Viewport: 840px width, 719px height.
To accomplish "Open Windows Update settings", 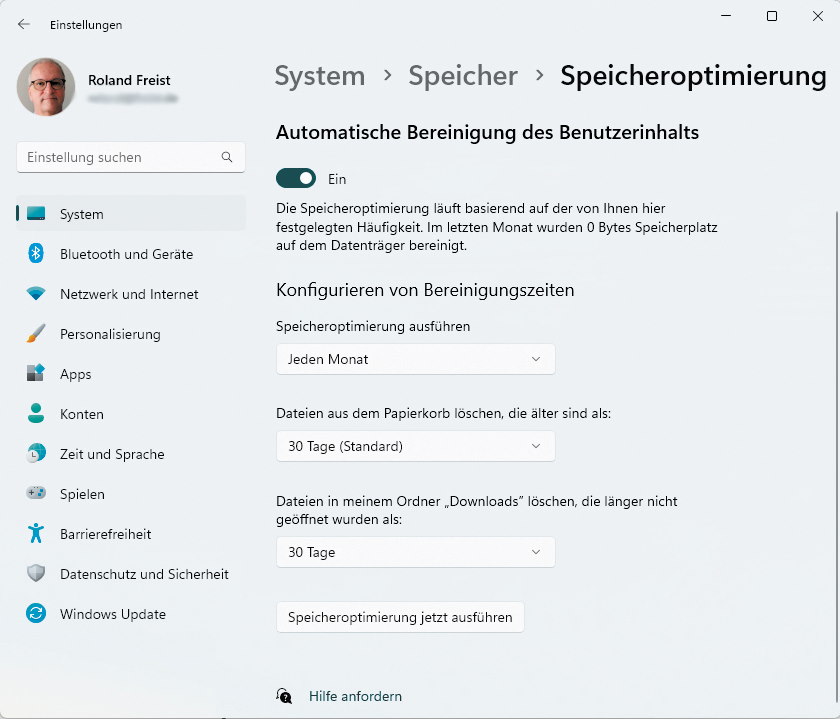I will pos(131,613).
